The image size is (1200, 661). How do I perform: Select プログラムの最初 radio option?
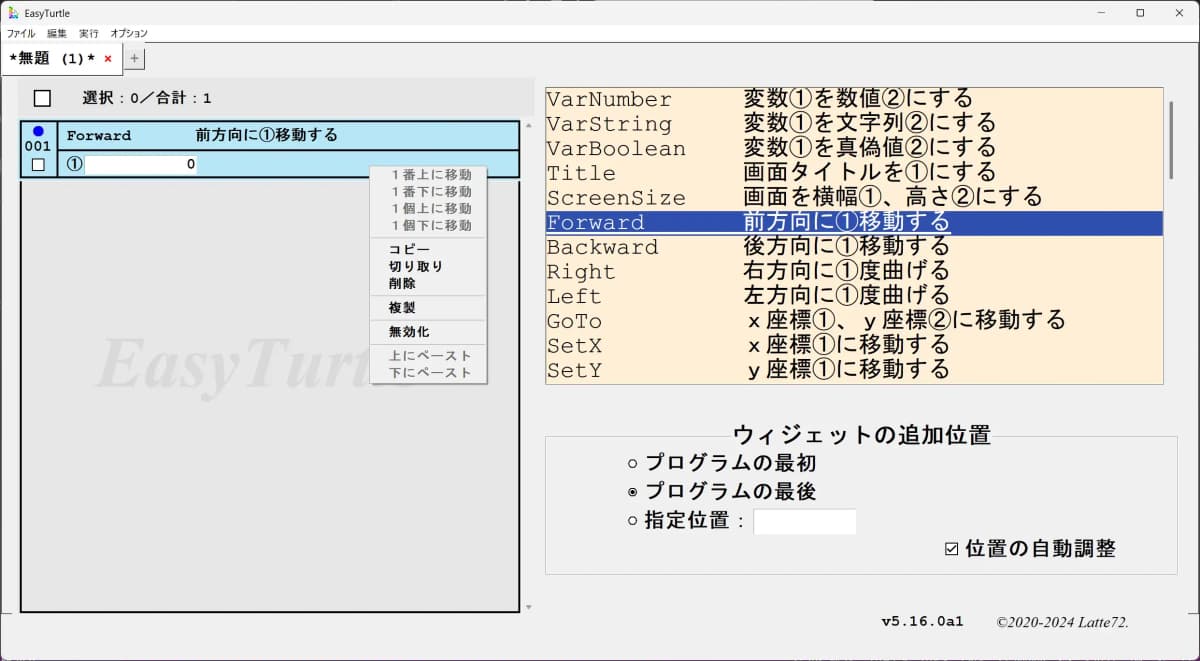632,464
